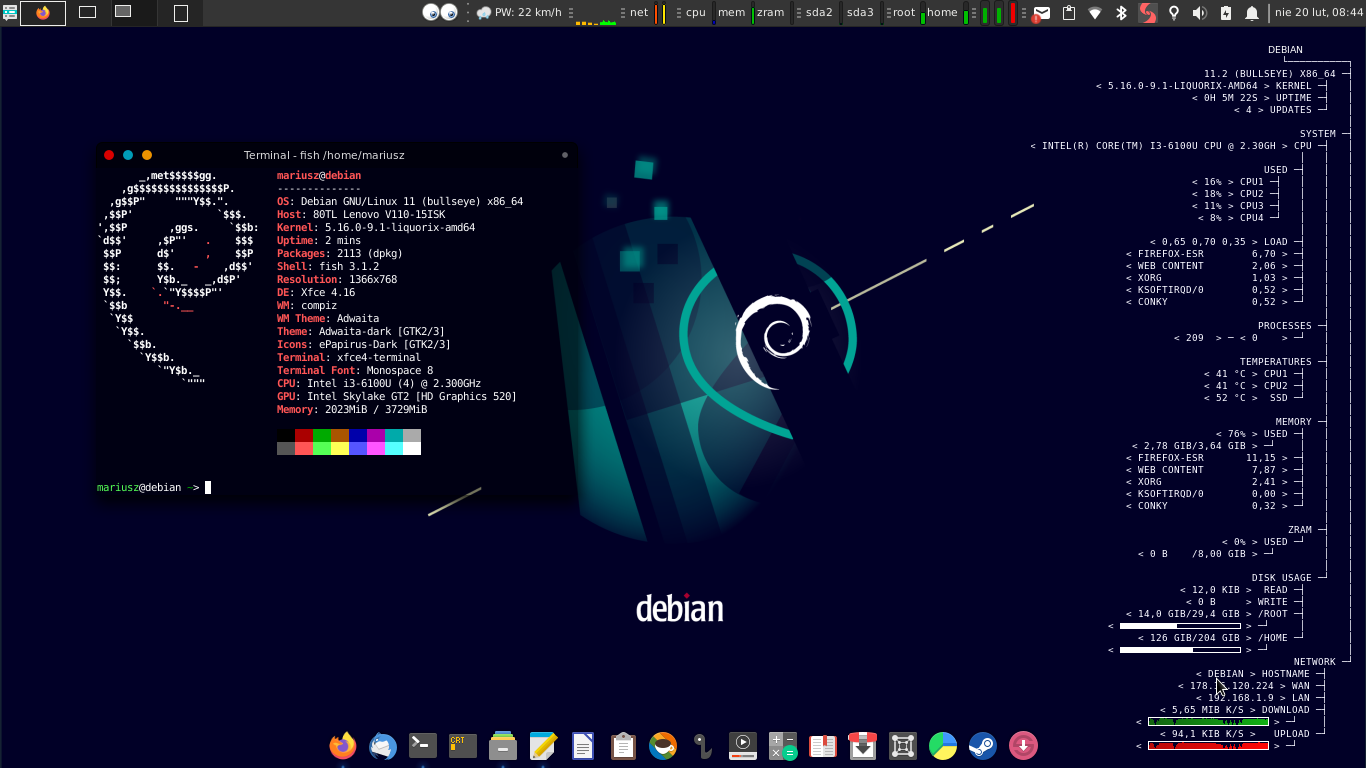Click the fish prompt mariusz@debian in terminal

139,488
